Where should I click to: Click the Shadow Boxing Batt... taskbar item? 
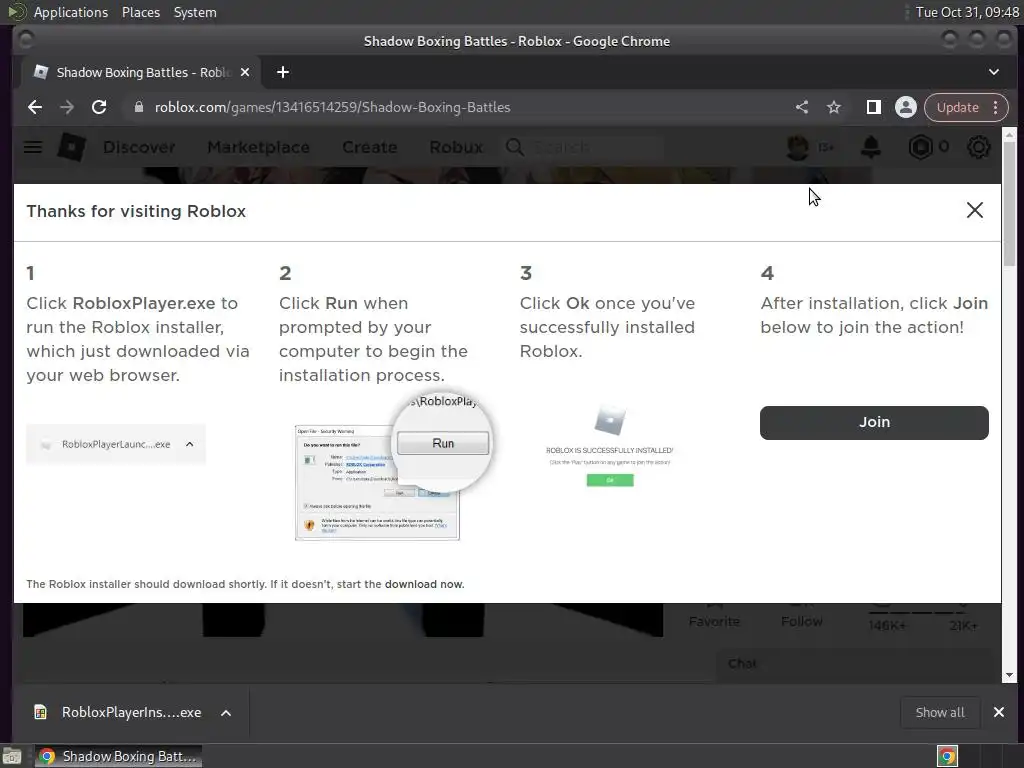pos(118,756)
